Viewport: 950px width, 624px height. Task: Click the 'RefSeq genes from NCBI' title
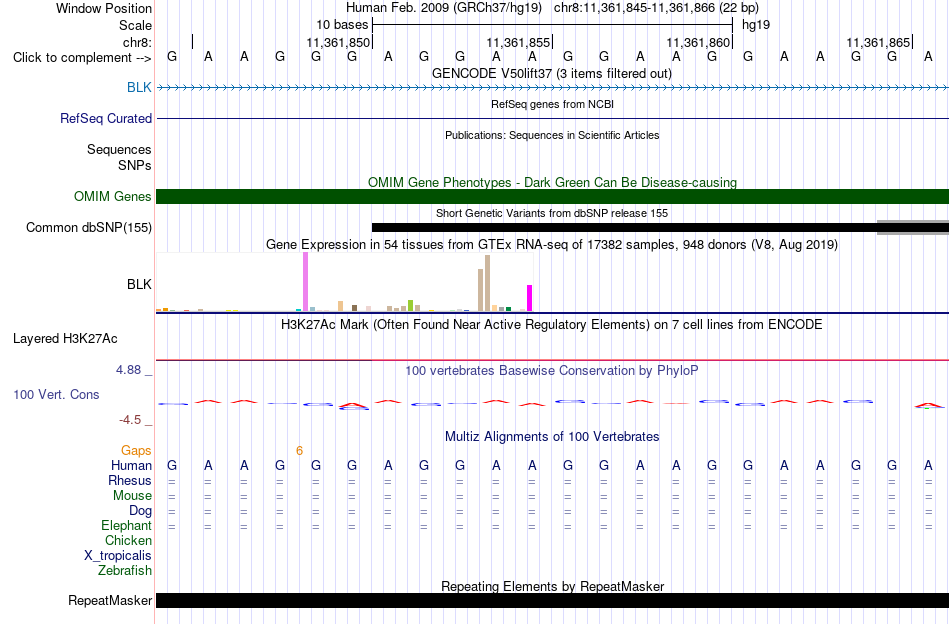pyautogui.click(x=553, y=104)
